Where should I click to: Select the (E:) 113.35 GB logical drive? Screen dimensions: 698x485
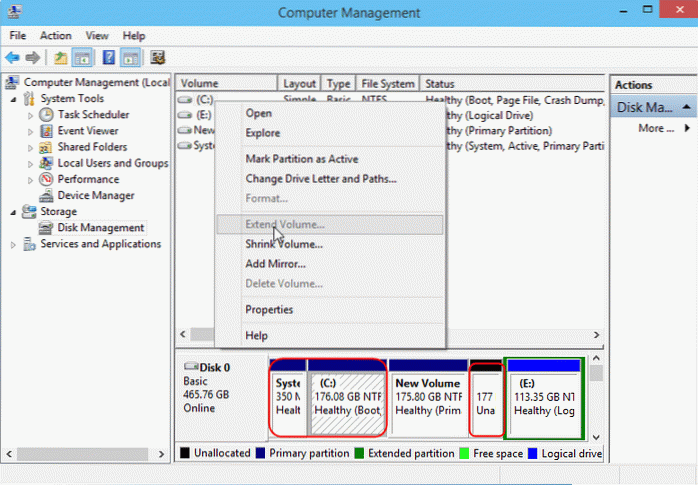(544, 398)
